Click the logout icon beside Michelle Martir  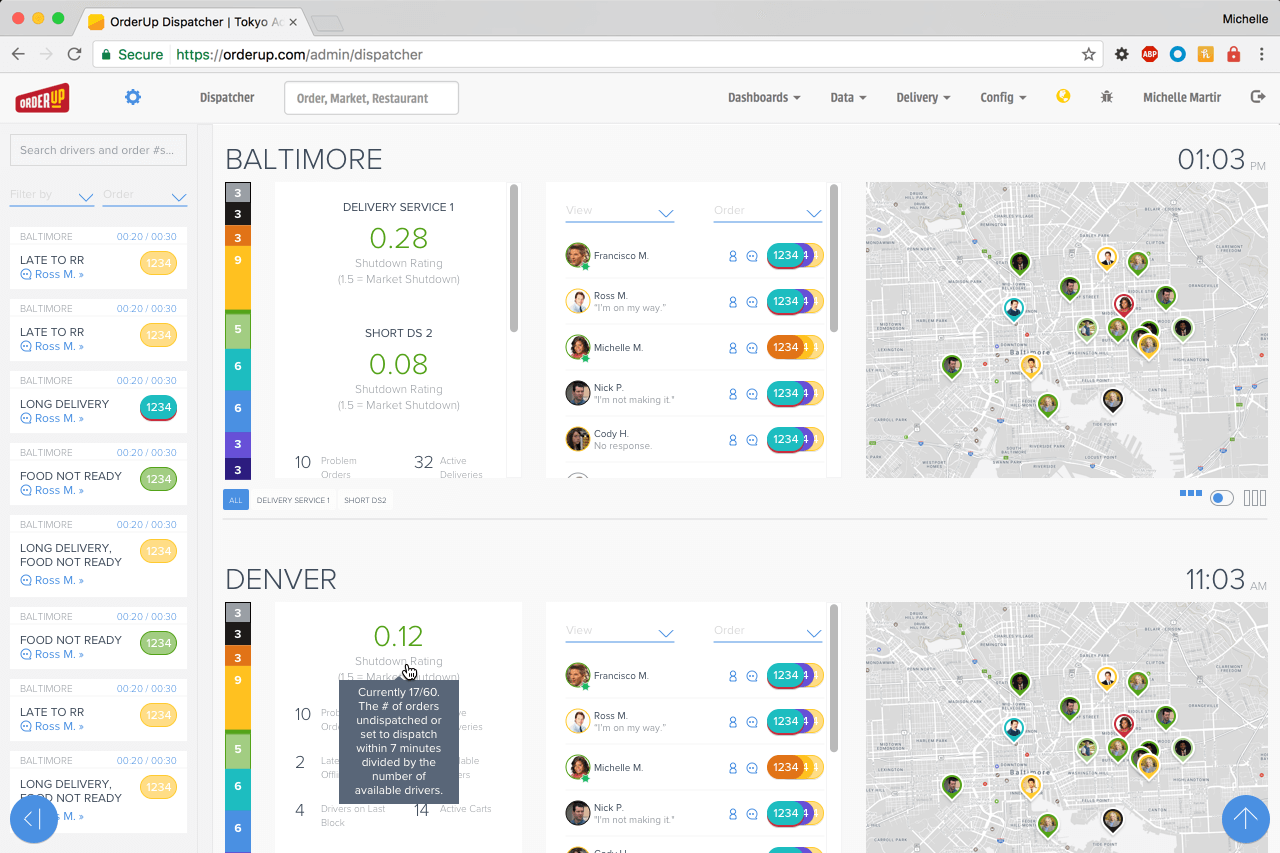(x=1258, y=97)
